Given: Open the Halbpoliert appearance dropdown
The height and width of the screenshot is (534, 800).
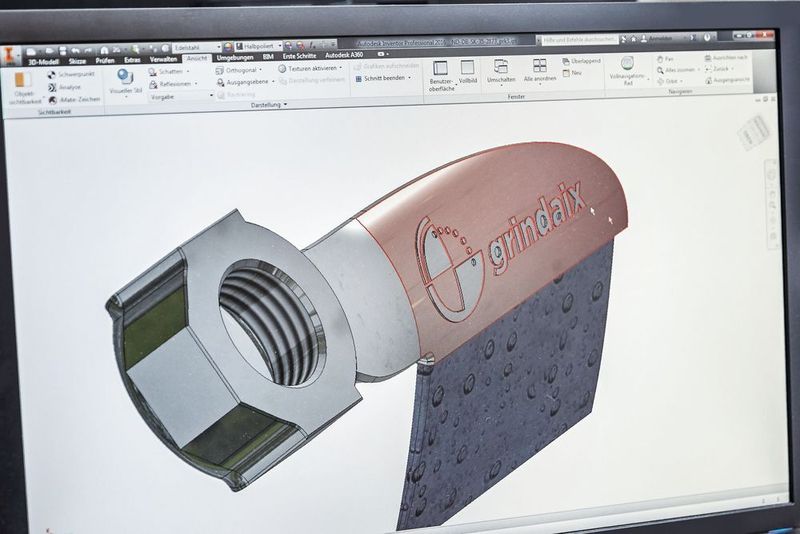Looking at the screenshot, I should (x=258, y=46).
